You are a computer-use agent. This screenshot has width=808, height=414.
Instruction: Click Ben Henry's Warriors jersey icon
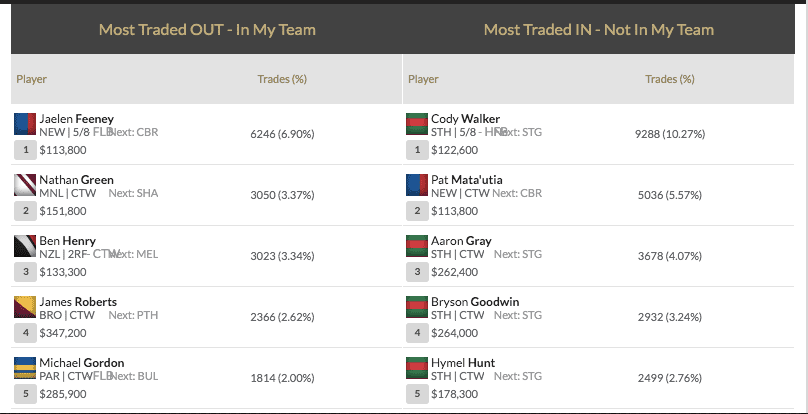pyautogui.click(x=25, y=246)
